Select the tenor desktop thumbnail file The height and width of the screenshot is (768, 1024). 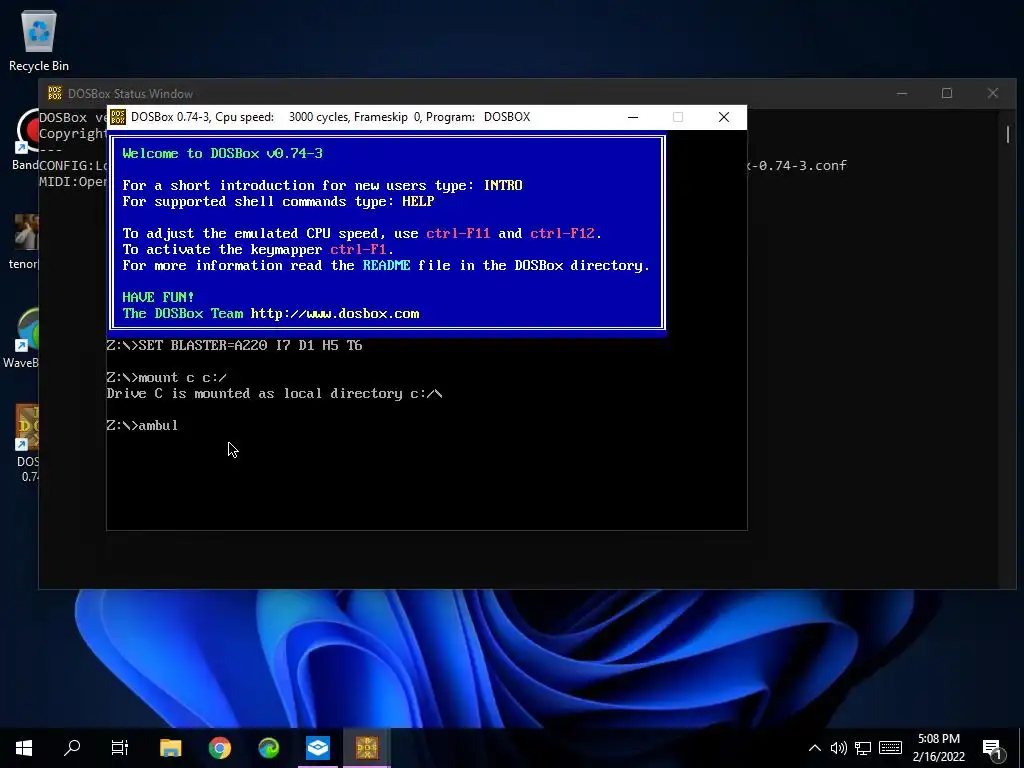[25, 242]
